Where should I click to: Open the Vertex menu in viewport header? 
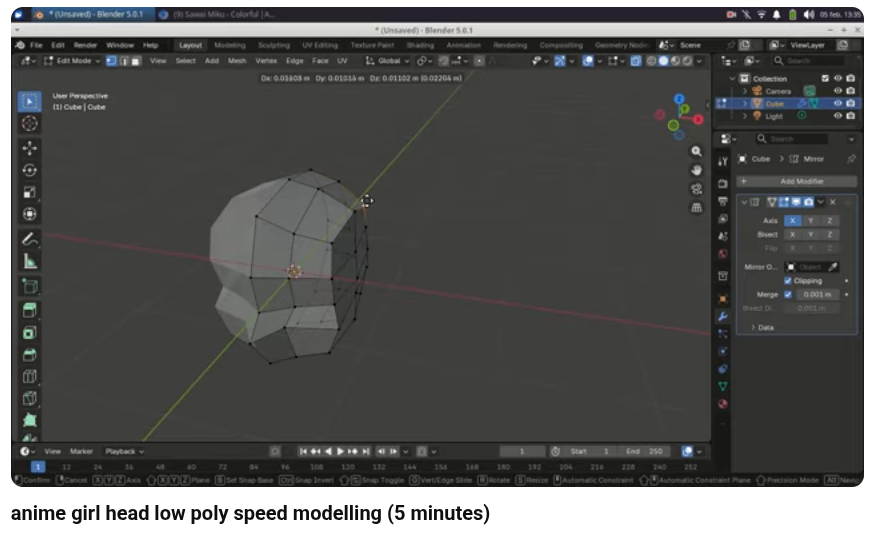(x=266, y=61)
